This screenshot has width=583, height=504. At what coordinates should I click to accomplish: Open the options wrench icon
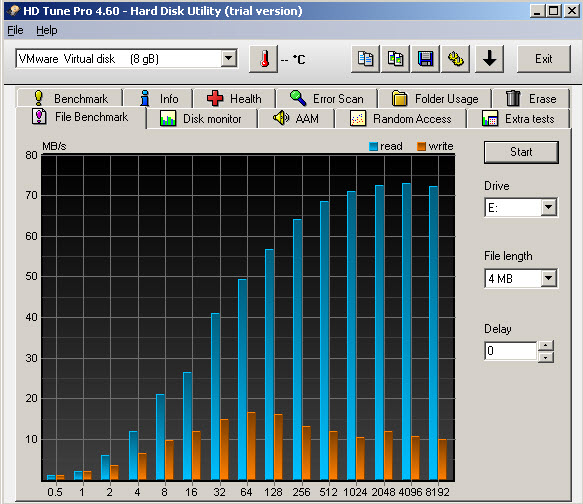(456, 59)
